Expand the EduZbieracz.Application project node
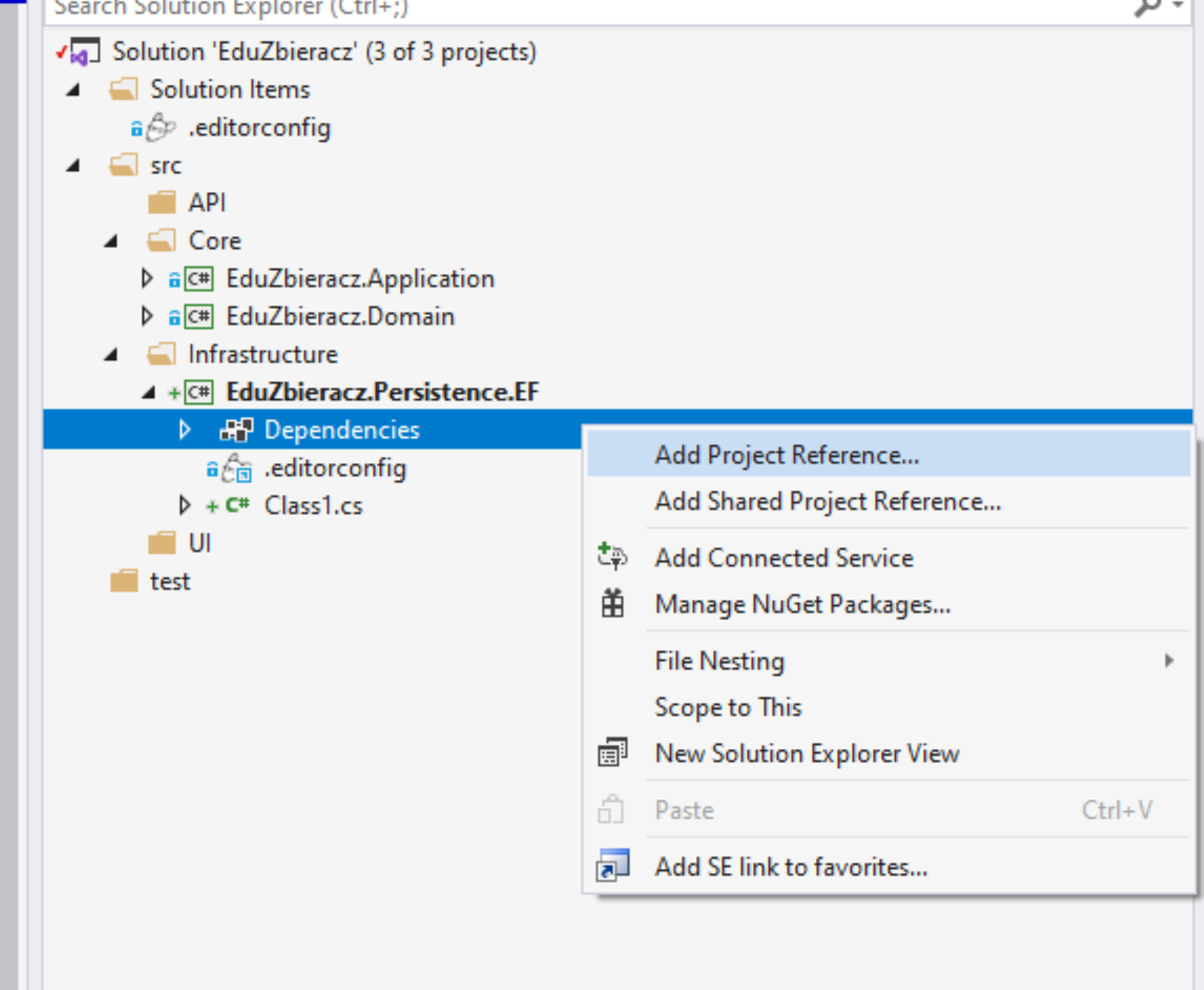 tap(146, 278)
